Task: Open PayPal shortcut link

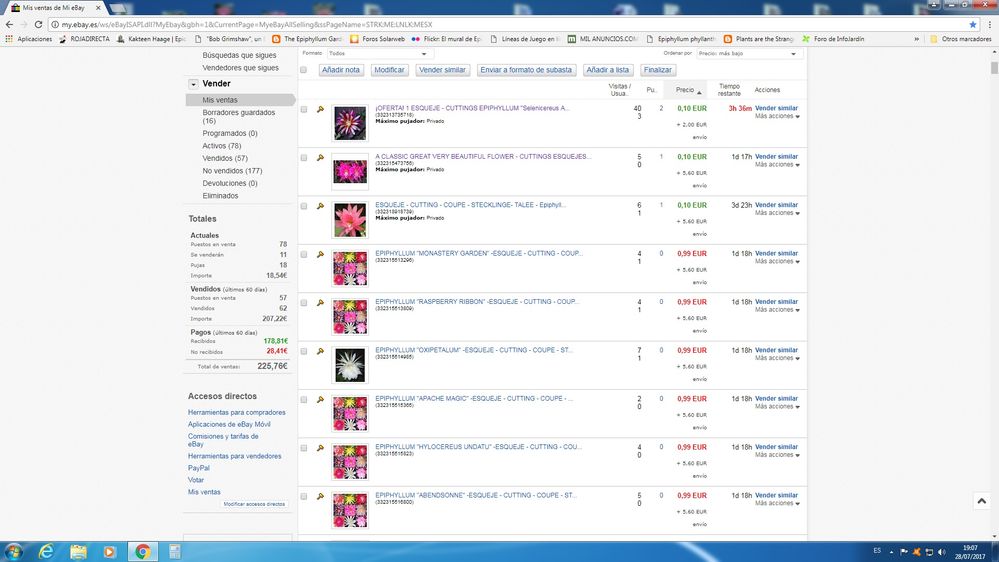Action: click(199, 468)
